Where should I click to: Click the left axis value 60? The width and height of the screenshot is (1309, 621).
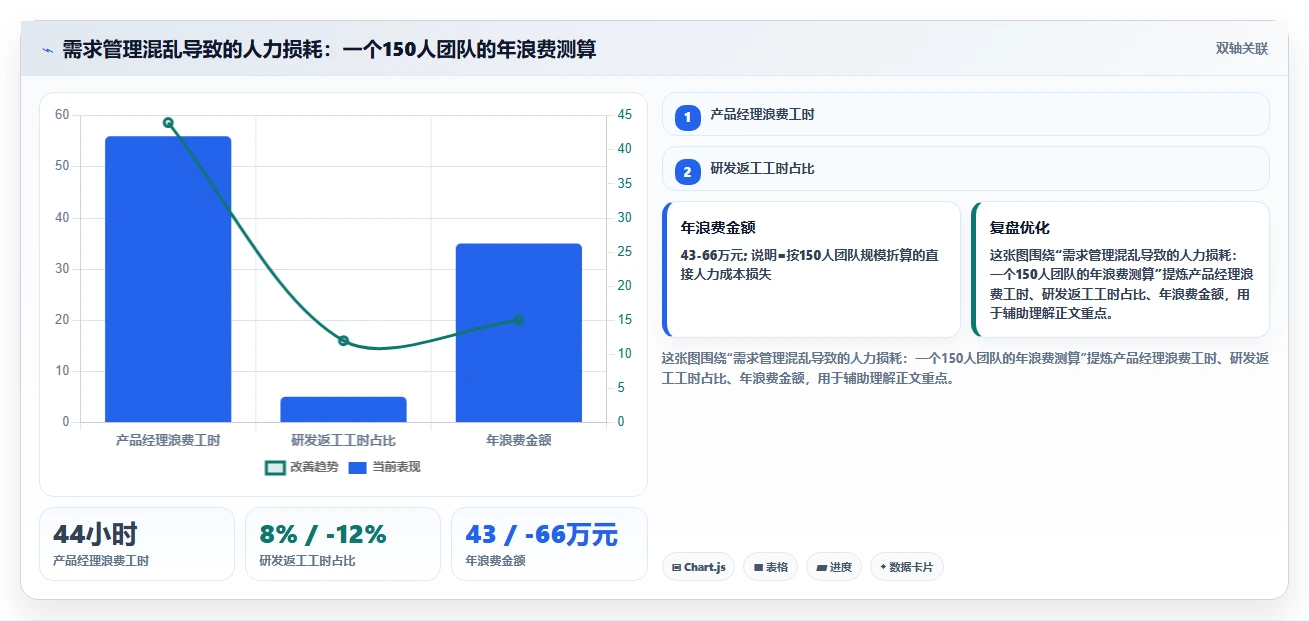tap(62, 115)
